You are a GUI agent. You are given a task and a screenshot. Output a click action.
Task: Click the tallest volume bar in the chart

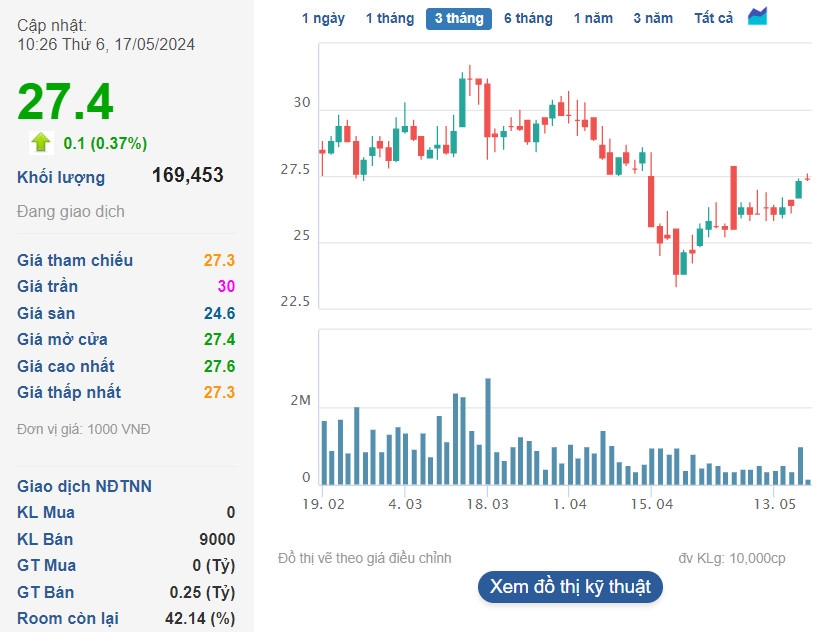click(488, 431)
